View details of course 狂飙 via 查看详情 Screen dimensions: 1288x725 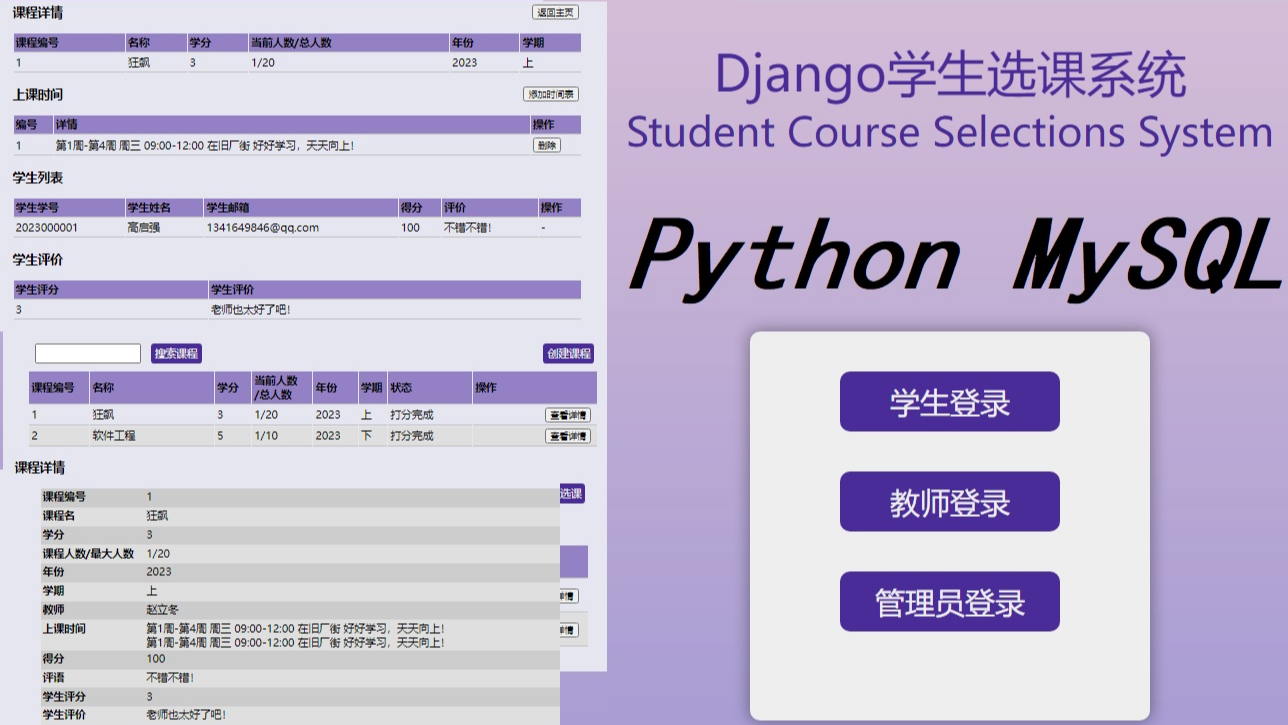[x=568, y=415]
